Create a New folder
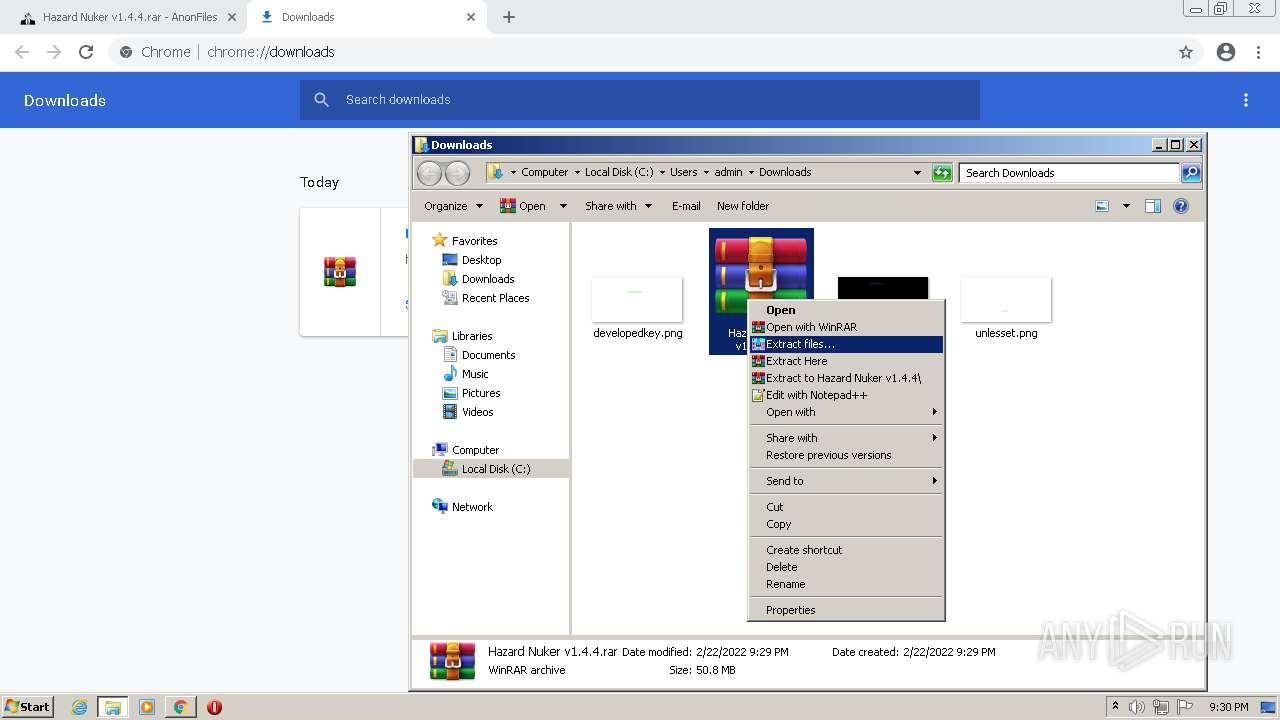Screen dimensions: 1280x720 [x=743, y=206]
